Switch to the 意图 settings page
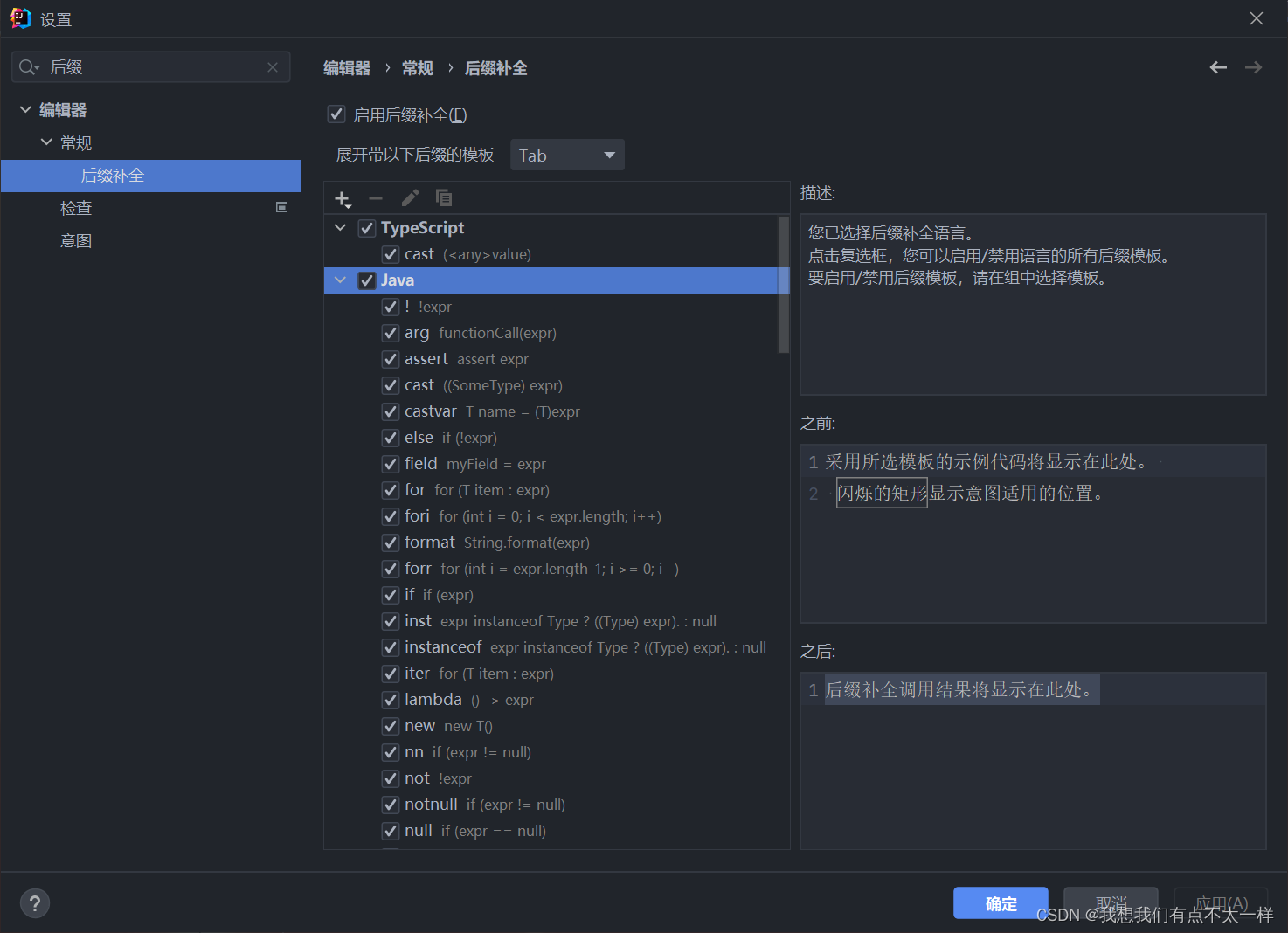1288x933 pixels. coord(75,239)
